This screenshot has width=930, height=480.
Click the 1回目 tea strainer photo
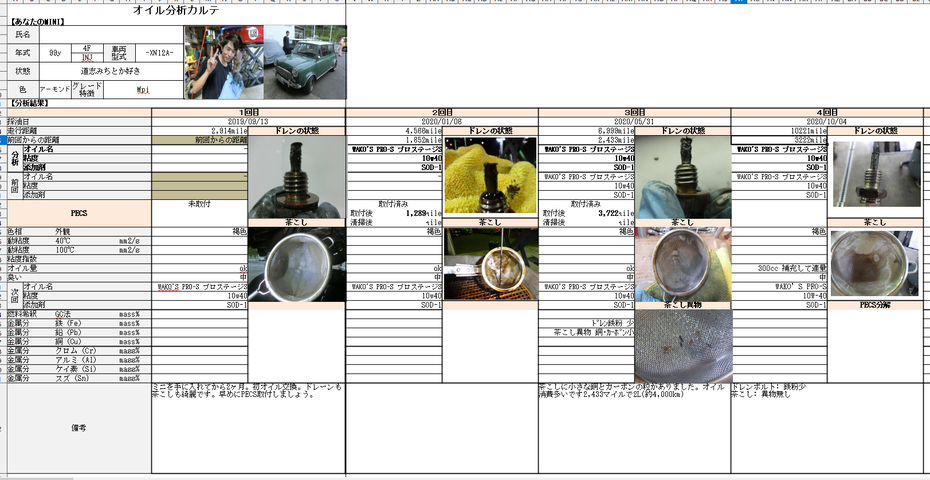click(x=297, y=264)
